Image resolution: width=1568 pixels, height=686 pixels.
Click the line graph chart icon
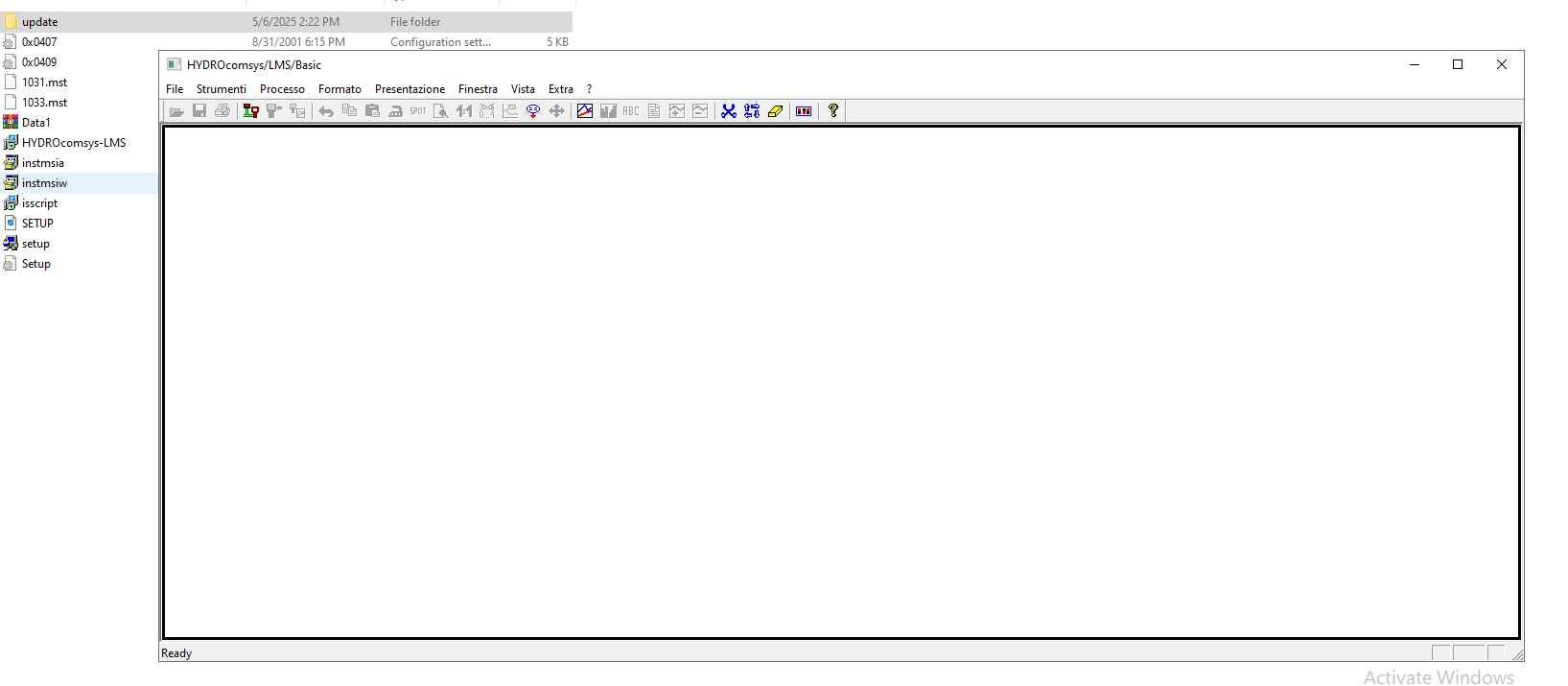[585, 111]
